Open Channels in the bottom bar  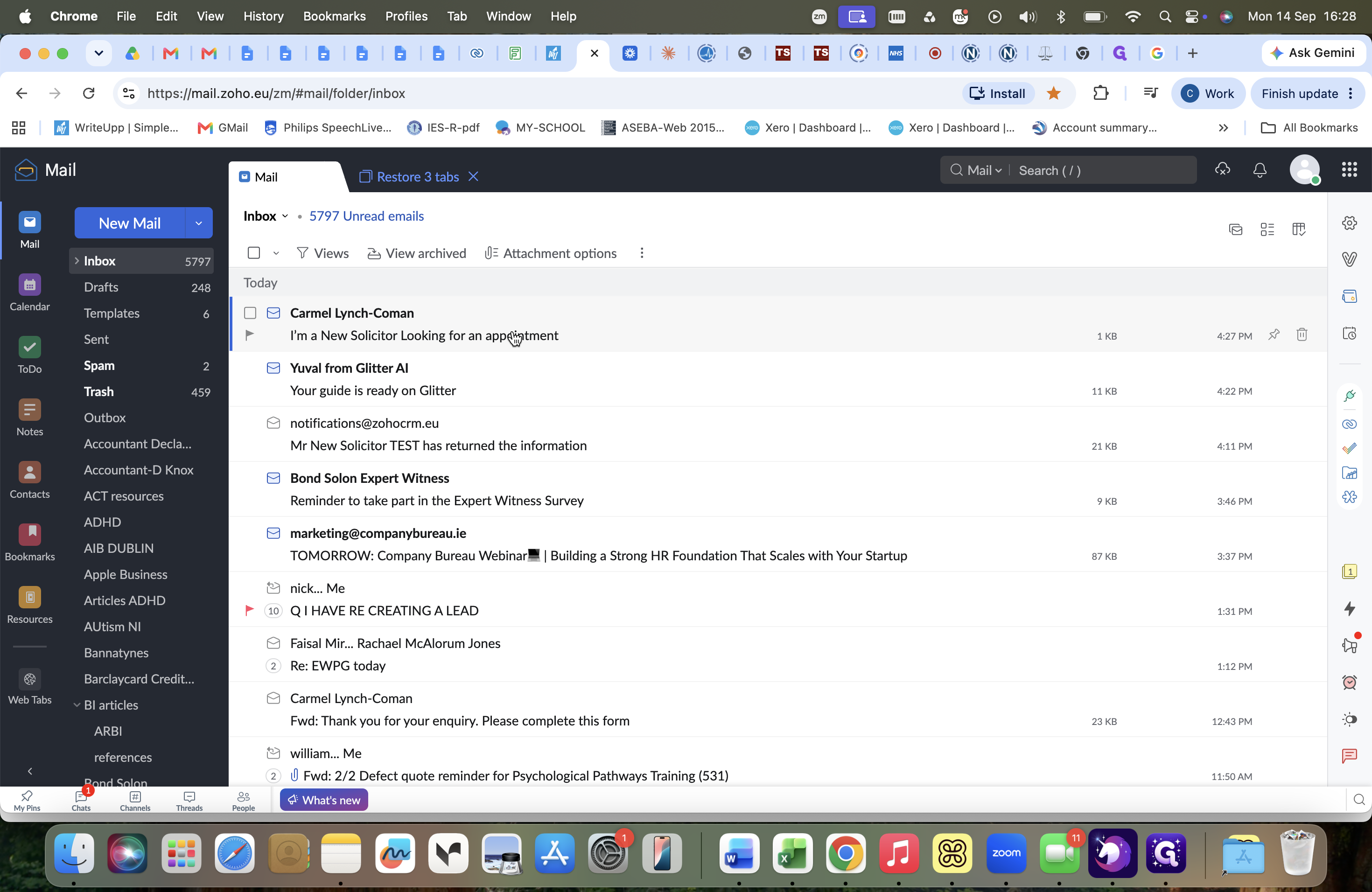pos(135,801)
